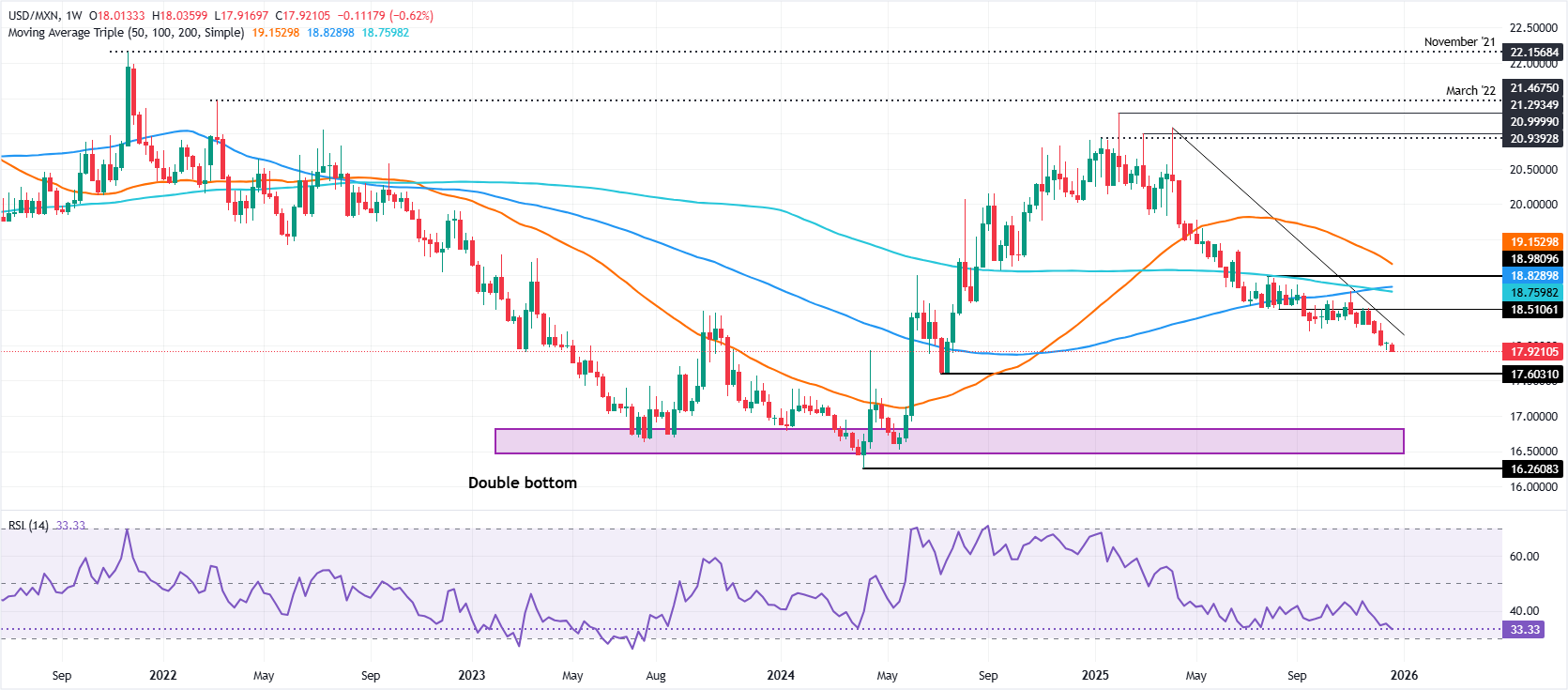This screenshot has width=1568, height=690.
Task: Click the 17.60310 support level tag
Action: pos(1534,375)
